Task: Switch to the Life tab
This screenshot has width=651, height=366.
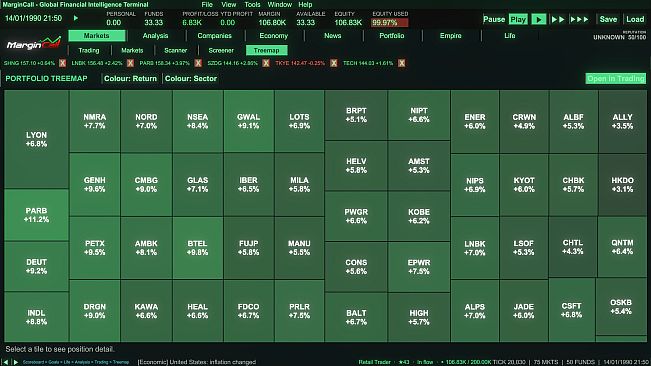Action: point(510,36)
